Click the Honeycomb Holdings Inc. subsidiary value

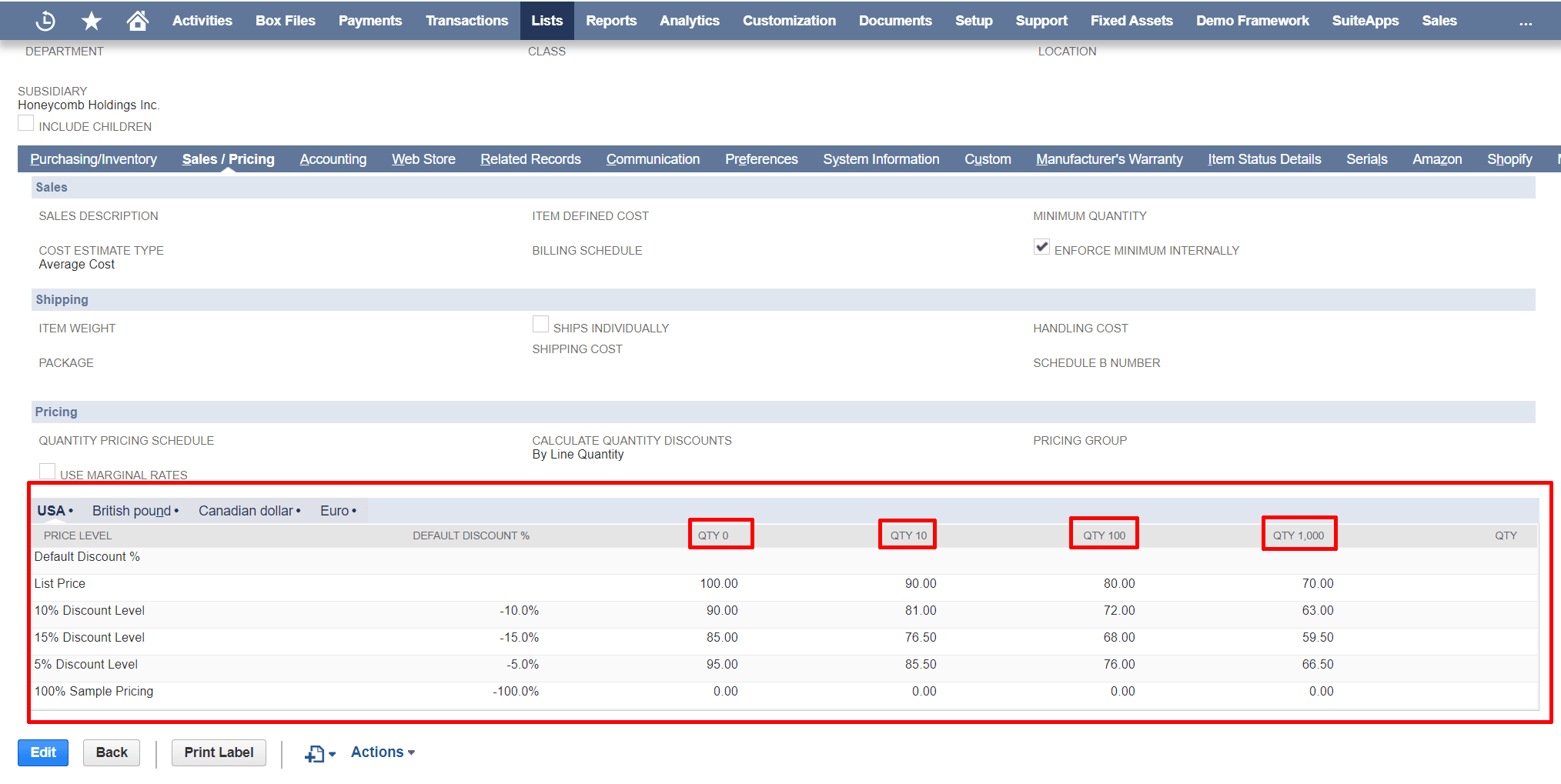[89, 105]
